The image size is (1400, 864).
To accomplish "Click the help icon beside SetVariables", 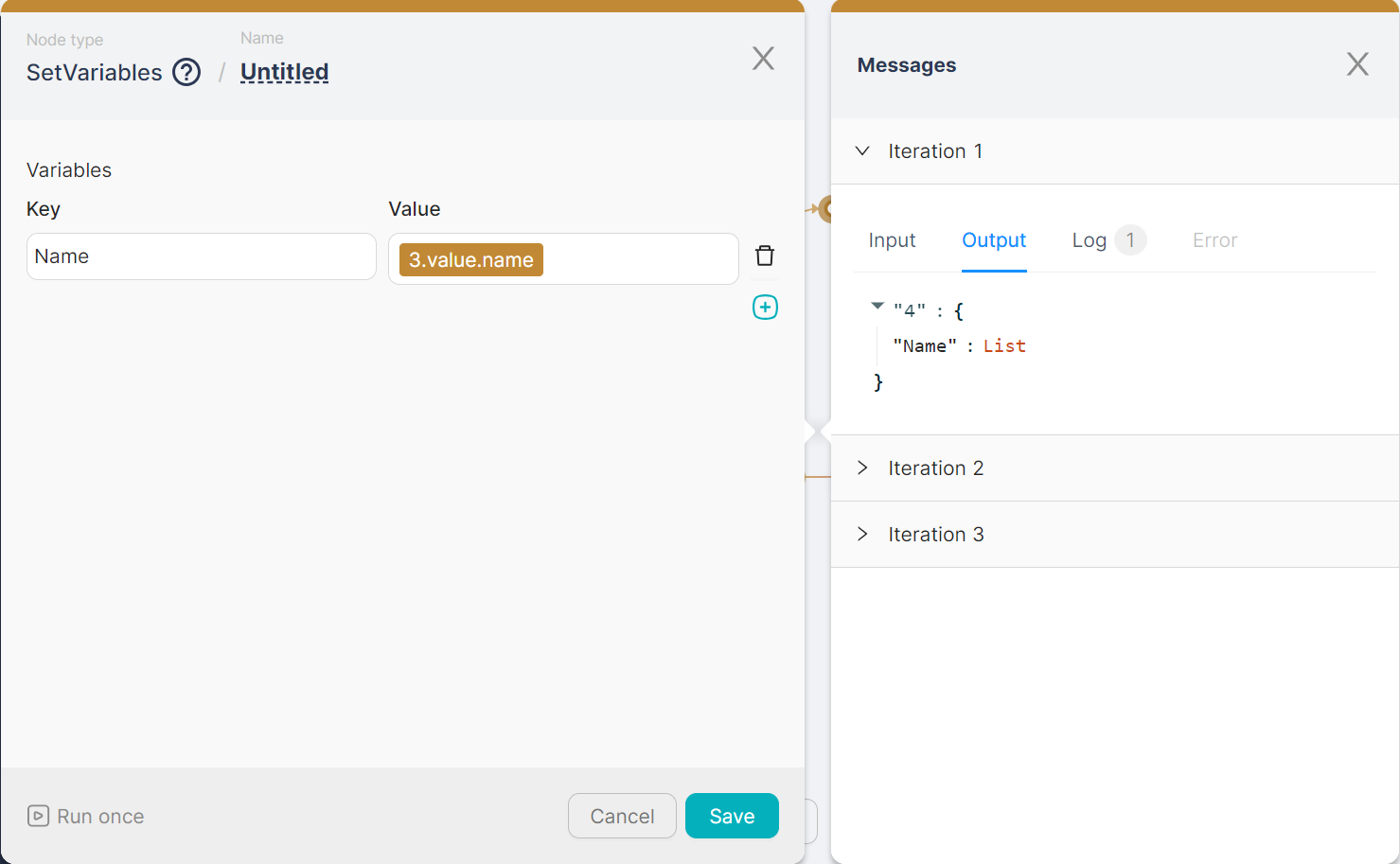I will (x=186, y=72).
